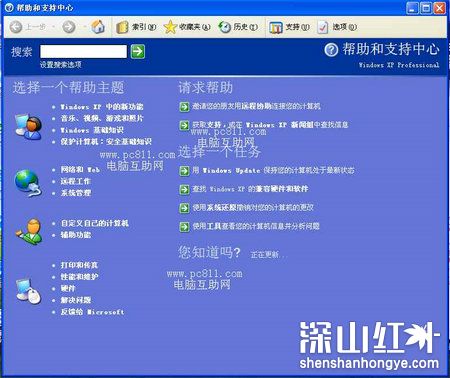
Task: Open topic 自定义自己的计算机
Action: (95, 223)
